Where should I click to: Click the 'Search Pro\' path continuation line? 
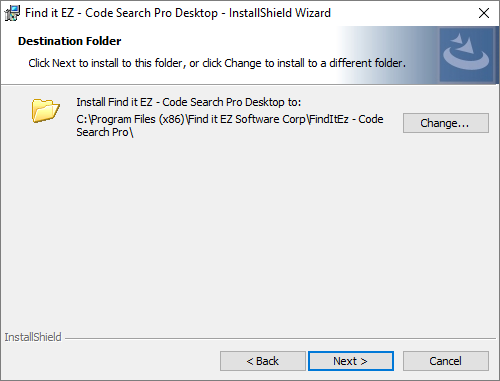coord(105,132)
